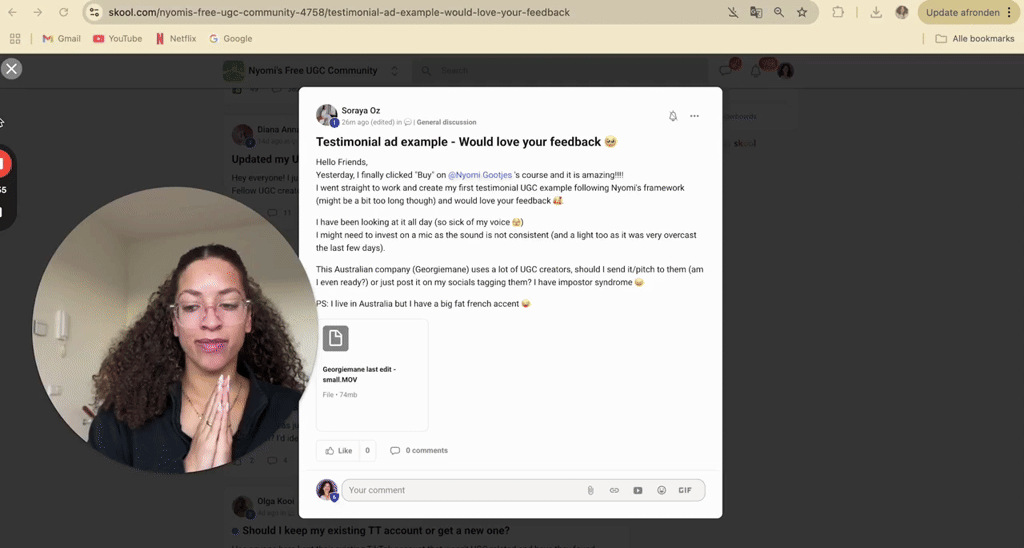
Task: Open the chat messages icon in header
Action: pyautogui.click(x=726, y=70)
